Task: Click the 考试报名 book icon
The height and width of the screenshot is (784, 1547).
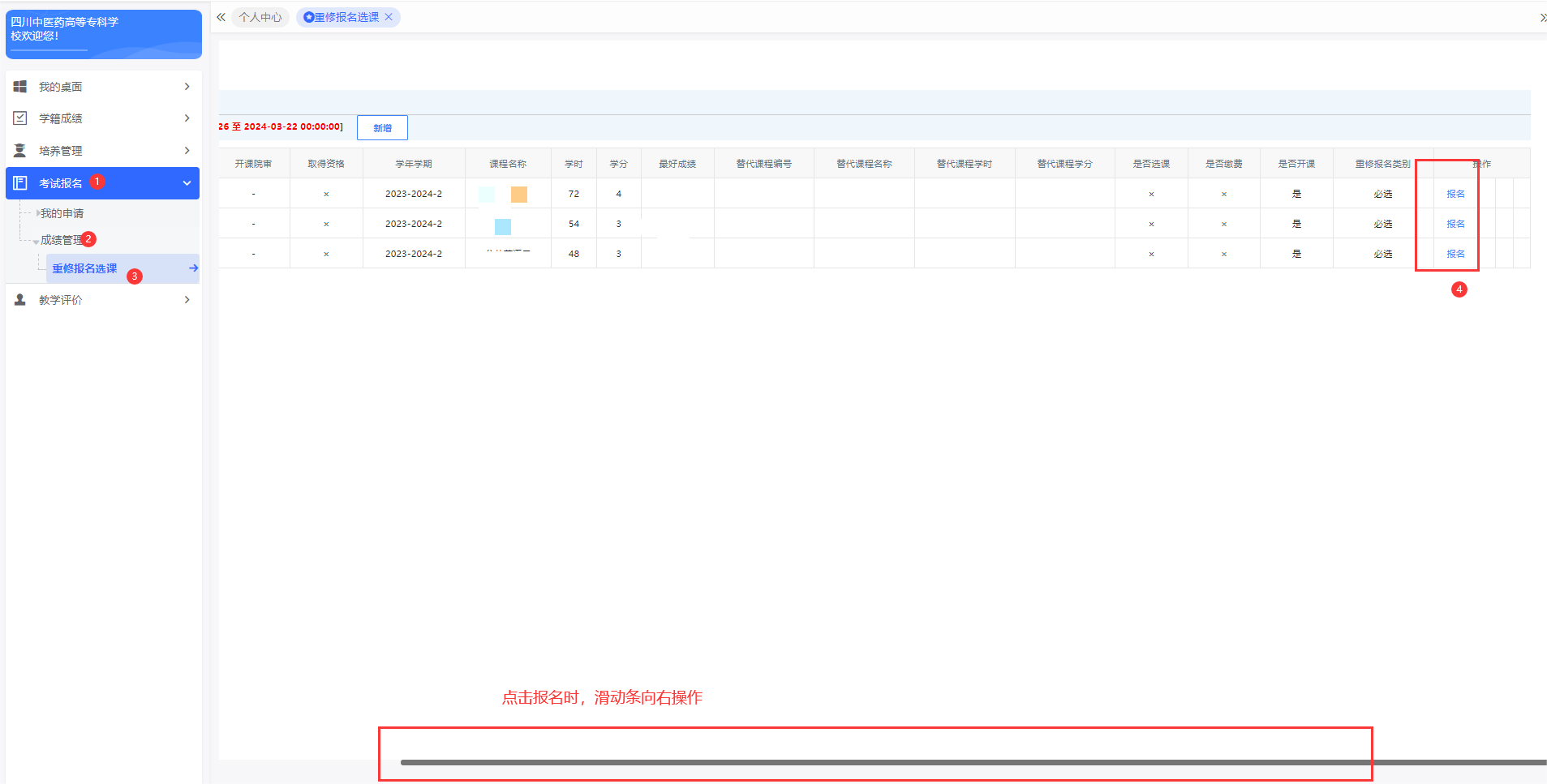Action: (x=20, y=183)
